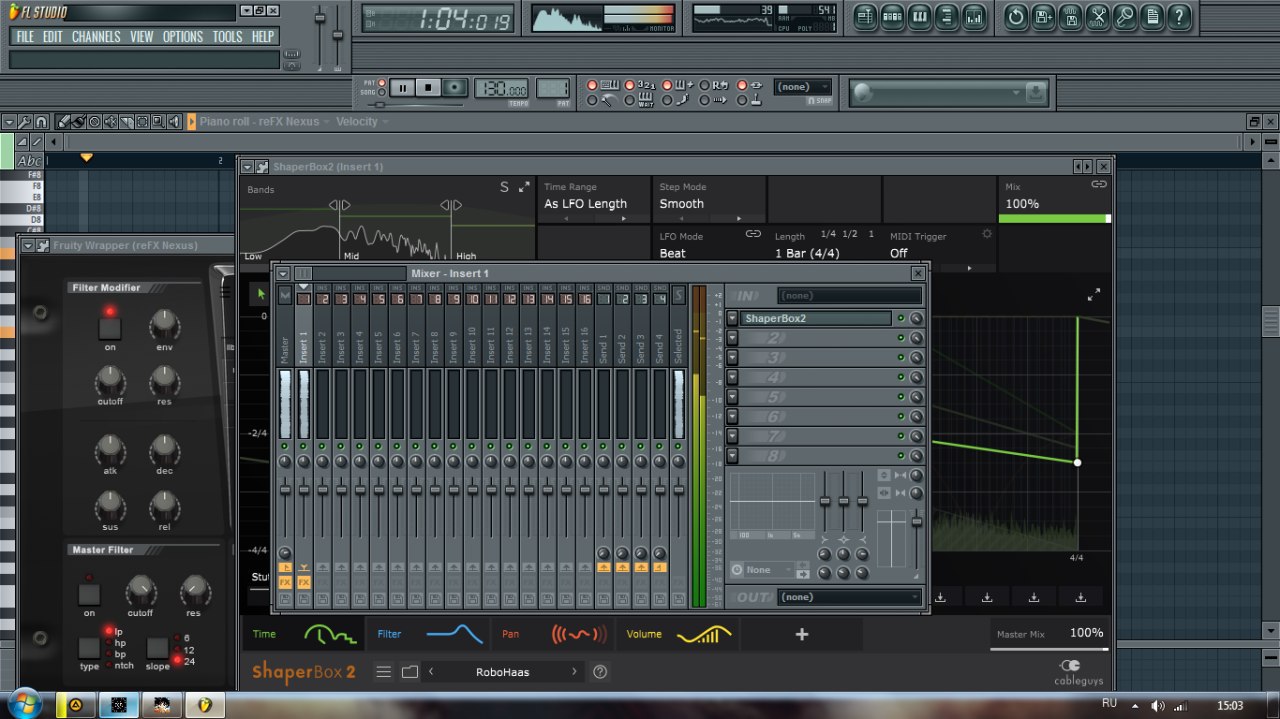This screenshot has width=1280, height=719.
Task: Toggle Master Filter on button
Action: (89, 594)
